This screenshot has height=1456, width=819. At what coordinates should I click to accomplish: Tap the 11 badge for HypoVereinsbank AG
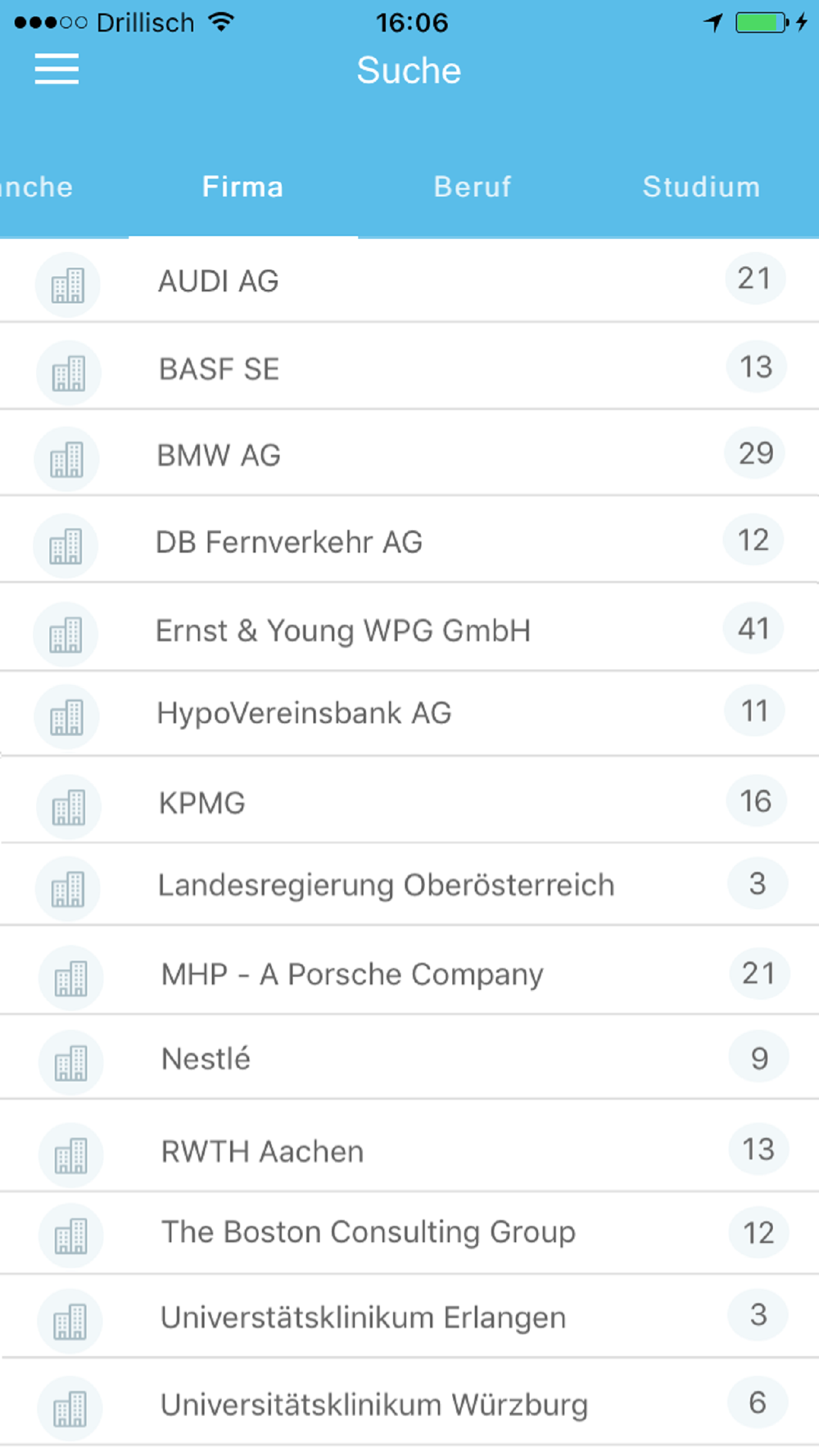pyautogui.click(x=754, y=711)
